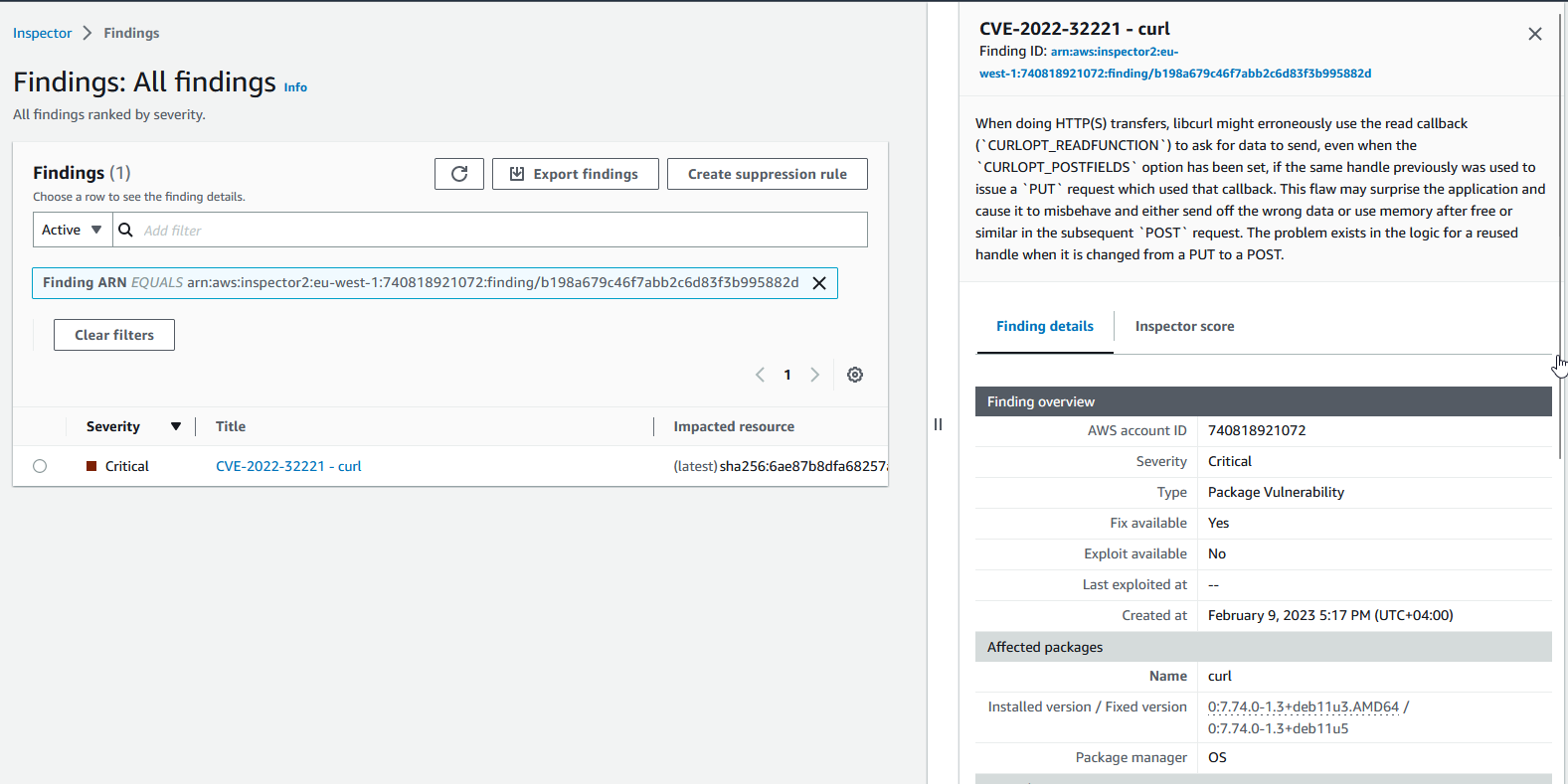Clear all filters

(114, 335)
